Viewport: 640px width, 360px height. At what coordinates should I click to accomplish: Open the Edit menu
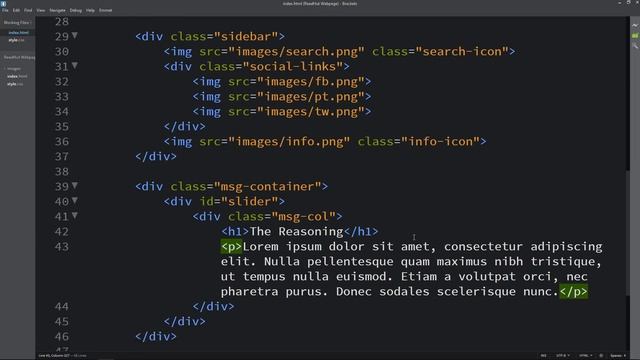[16, 10]
